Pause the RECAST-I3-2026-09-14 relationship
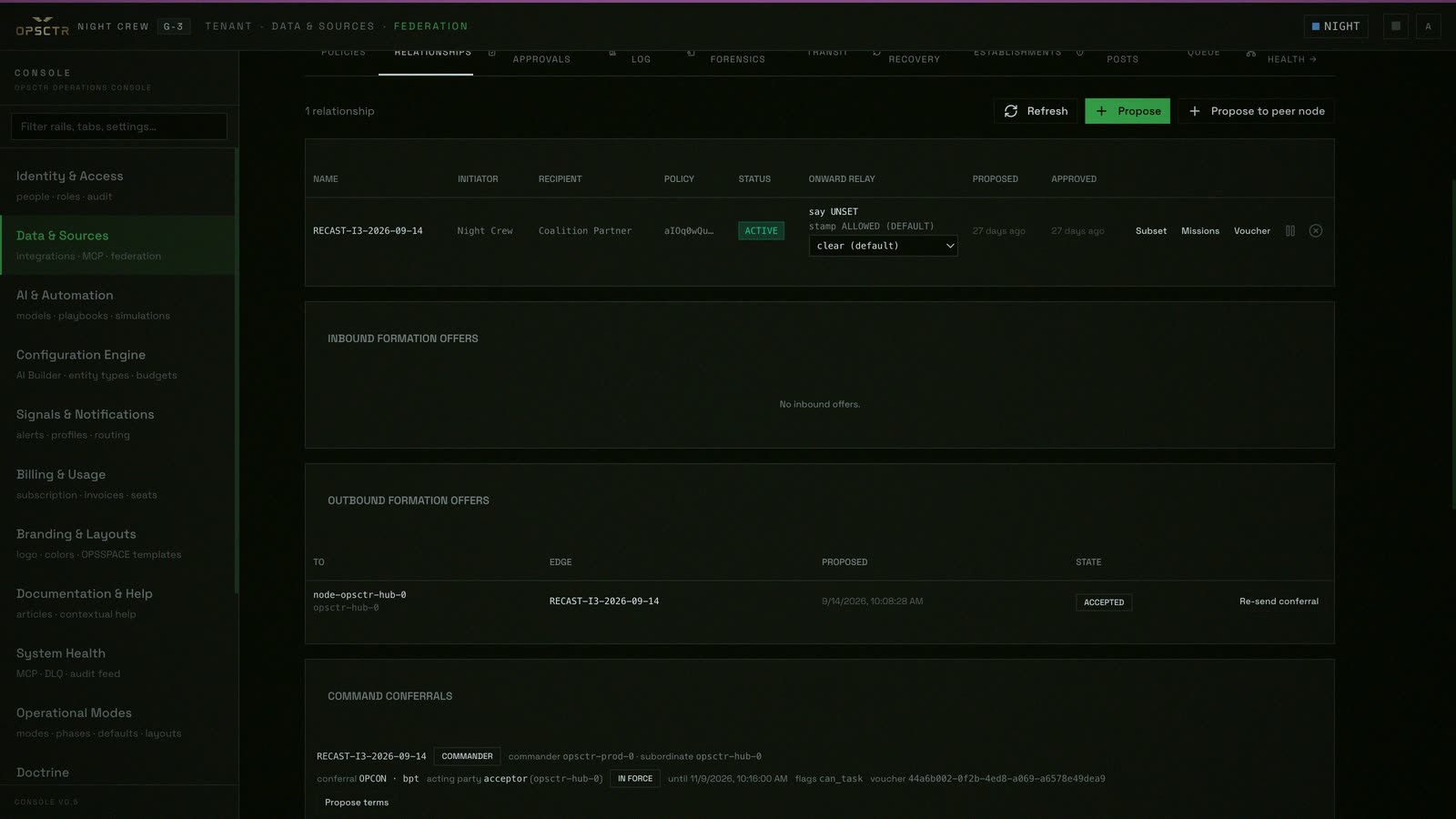 [x=1289, y=231]
